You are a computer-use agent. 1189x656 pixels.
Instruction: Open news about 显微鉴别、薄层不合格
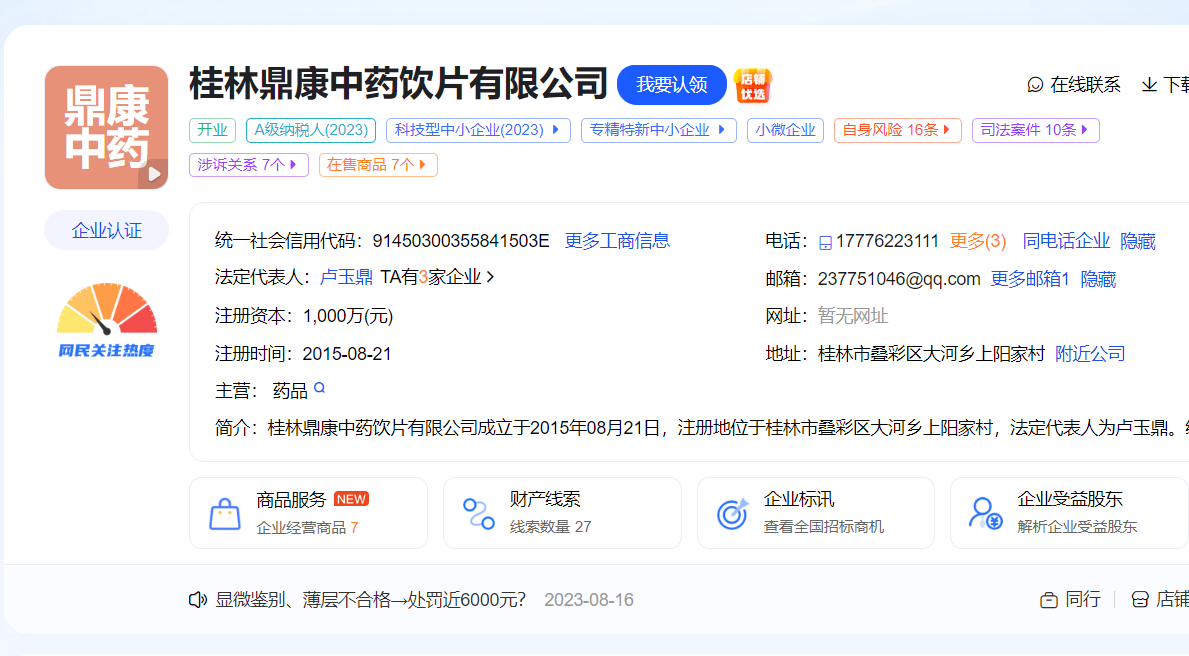pos(370,600)
